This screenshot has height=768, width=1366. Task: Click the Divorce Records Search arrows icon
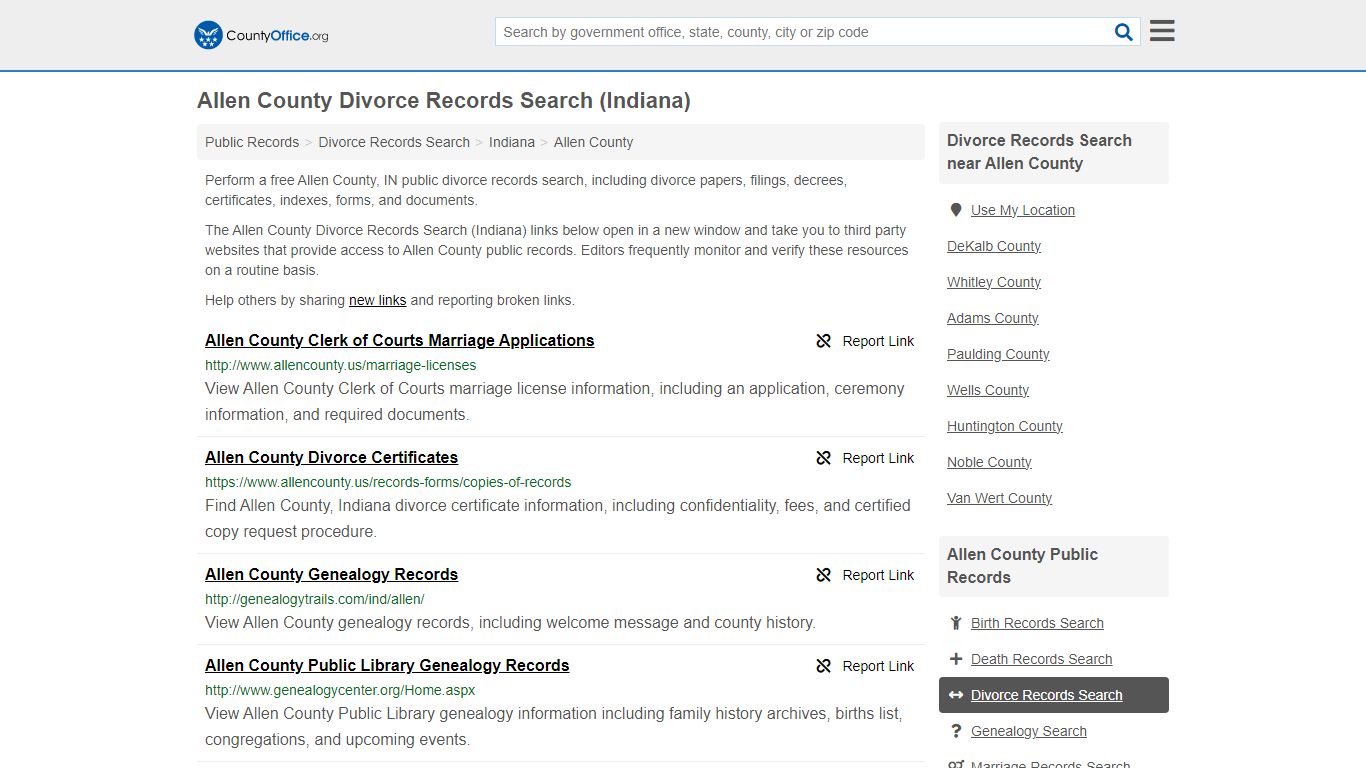[x=956, y=695]
